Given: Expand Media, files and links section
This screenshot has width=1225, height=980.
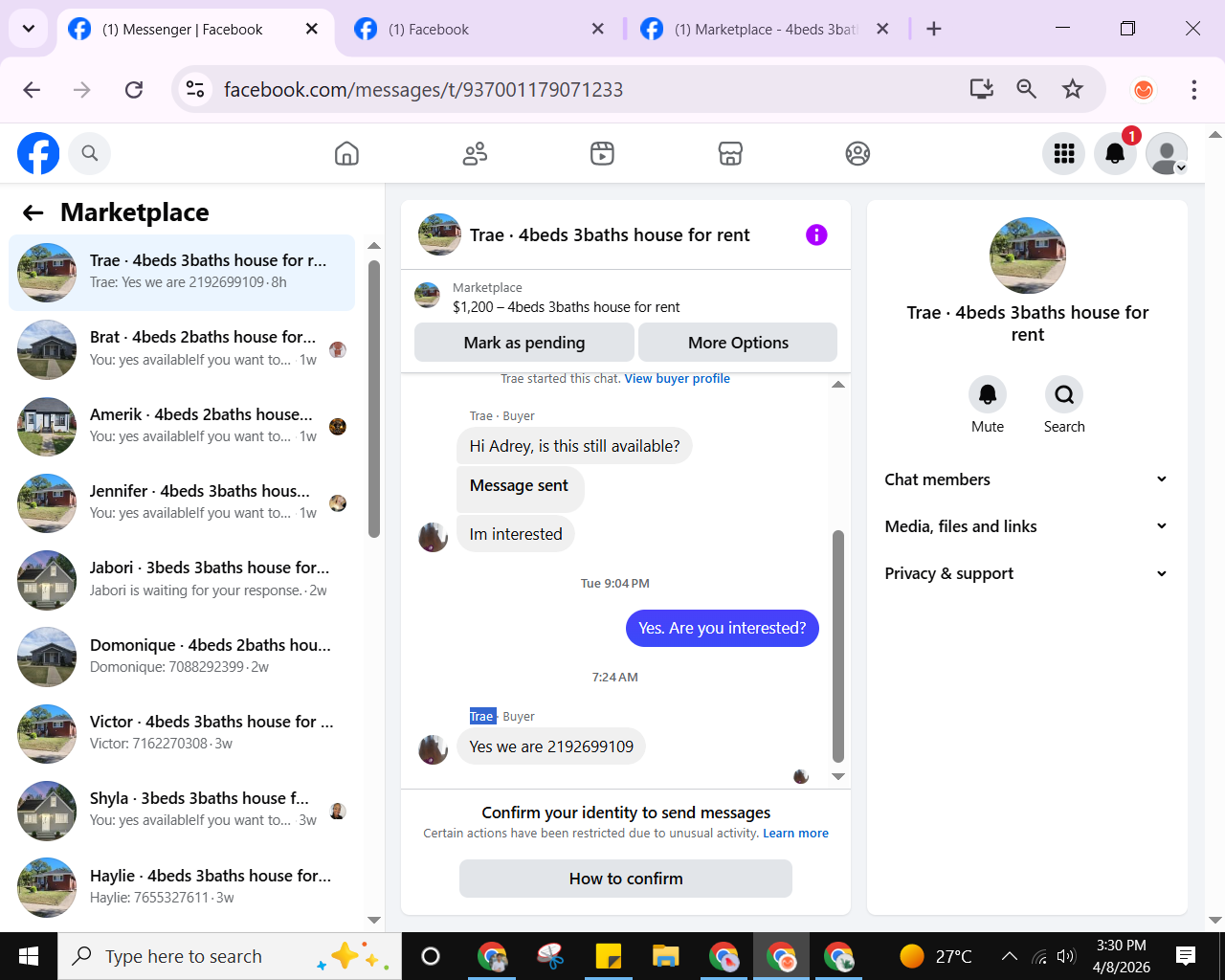Looking at the screenshot, I should pos(1027,526).
